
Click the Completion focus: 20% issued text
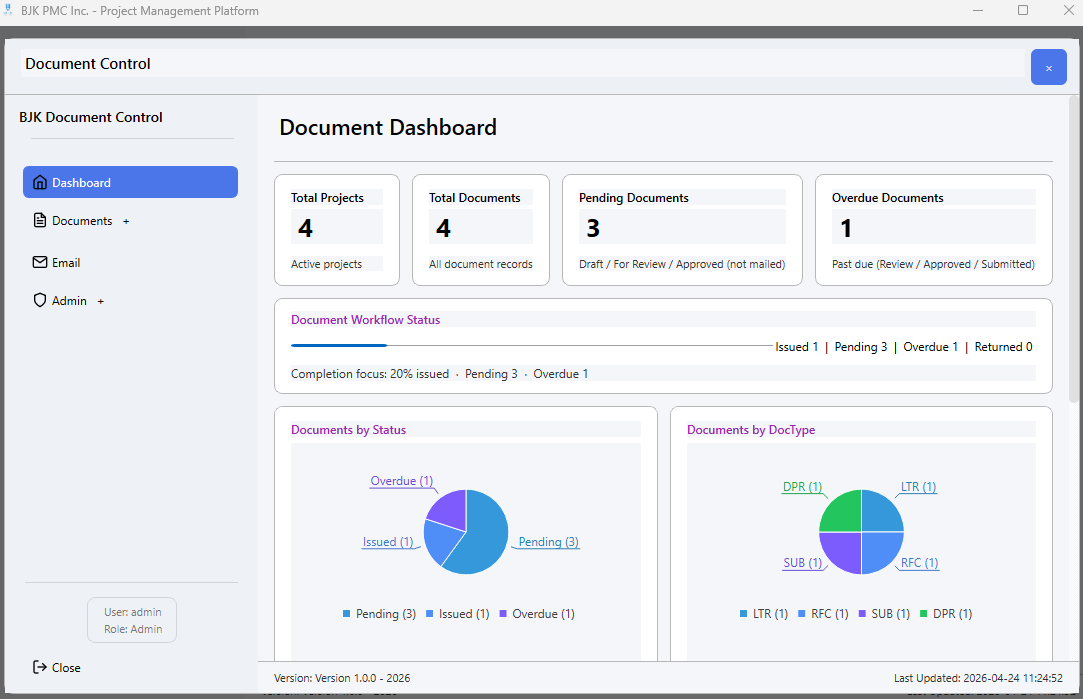(x=370, y=374)
